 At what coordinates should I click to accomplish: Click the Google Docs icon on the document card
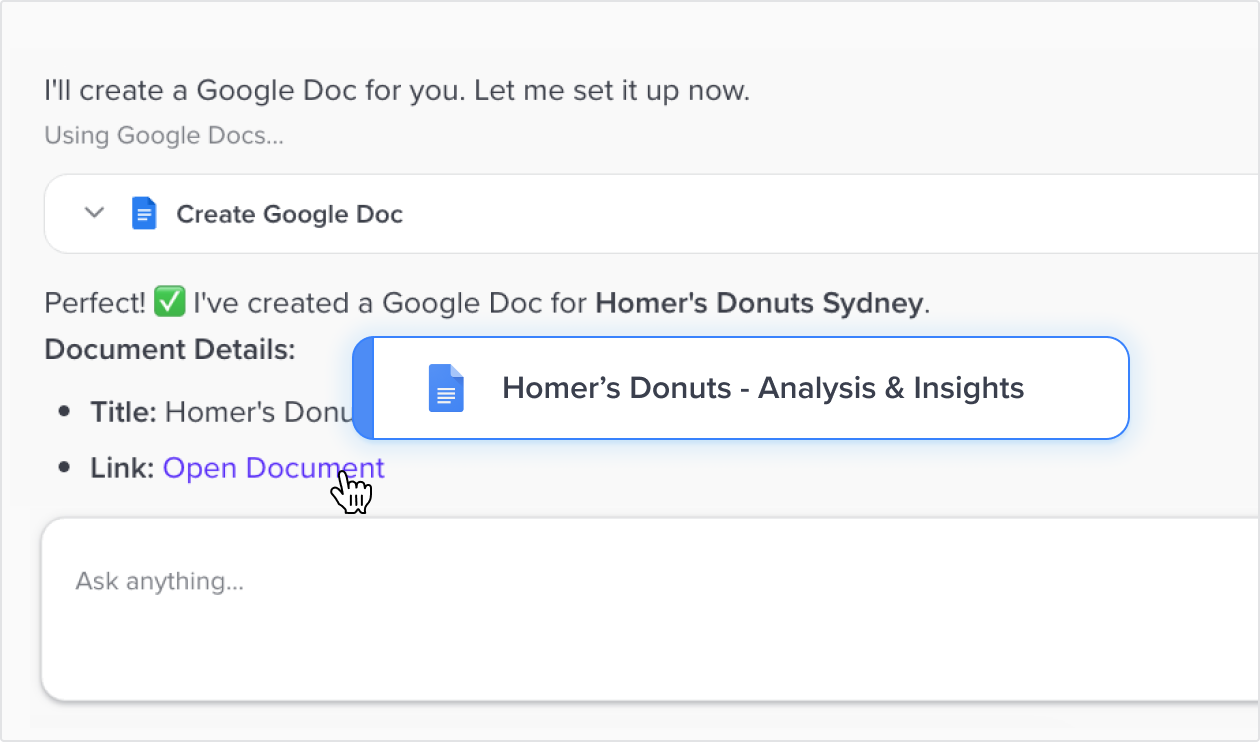[445, 388]
